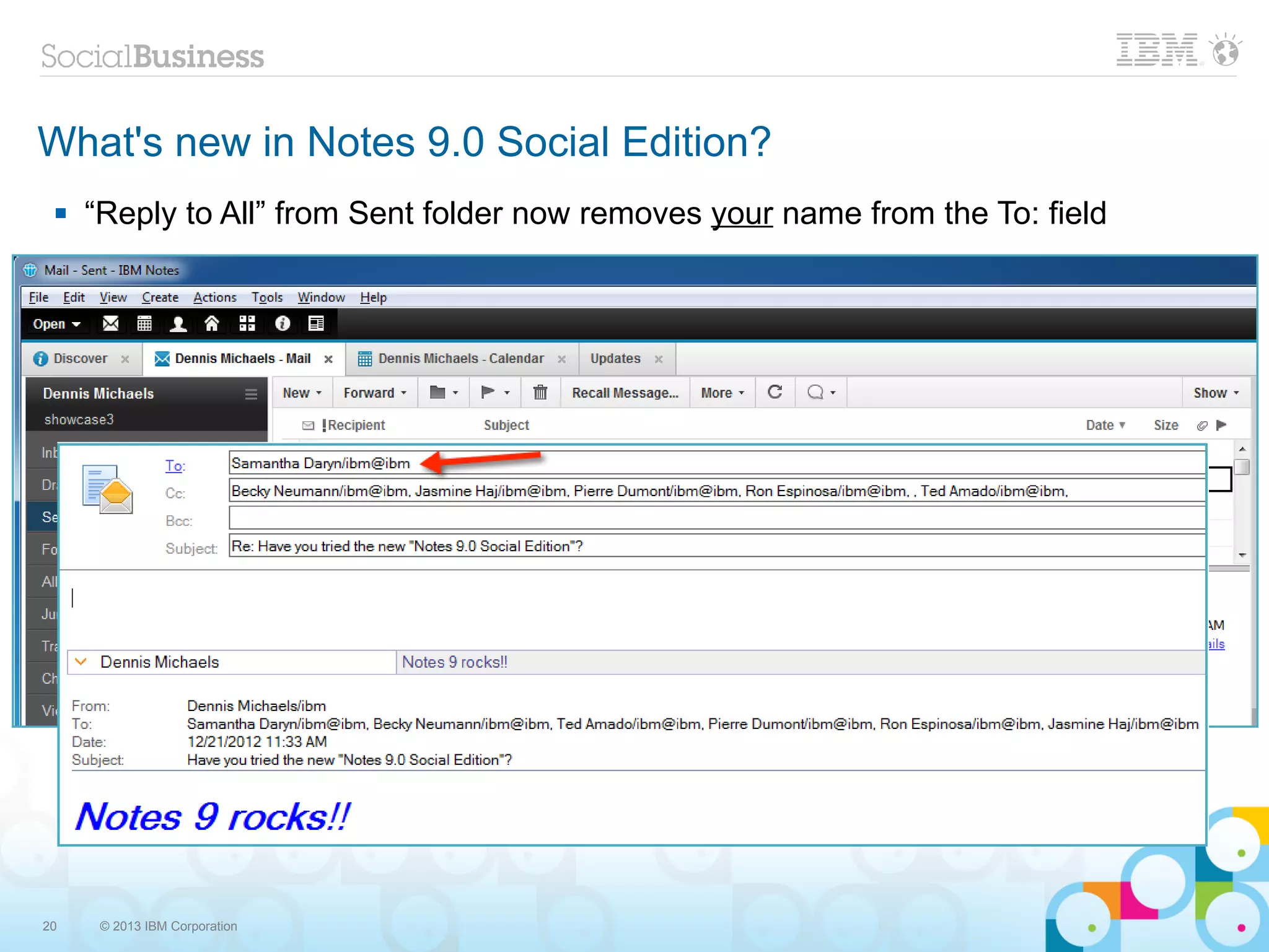Screen dimensions: 1269x952
Task: Open the View menu
Action: click(x=113, y=297)
